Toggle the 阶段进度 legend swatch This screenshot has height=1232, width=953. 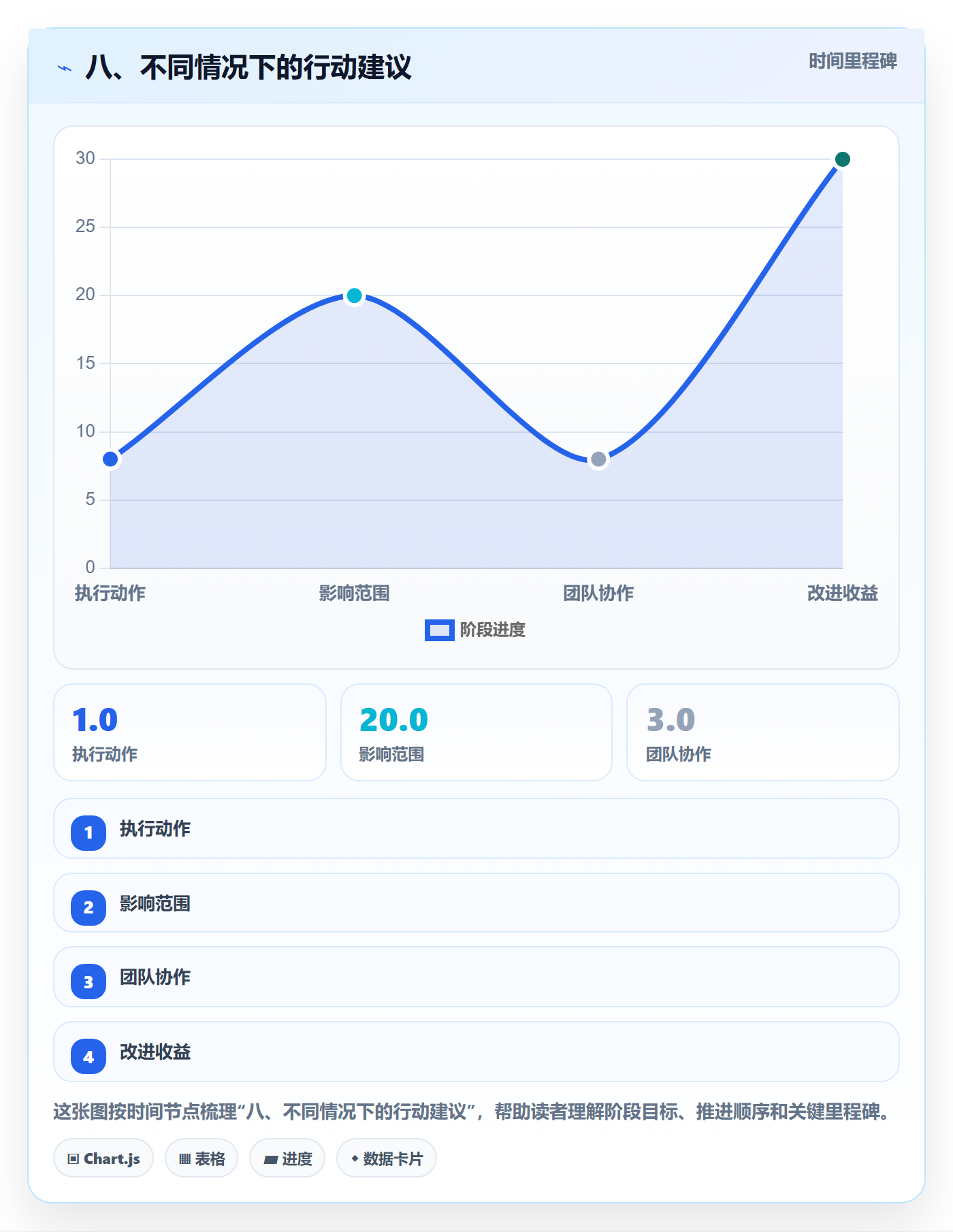[439, 630]
